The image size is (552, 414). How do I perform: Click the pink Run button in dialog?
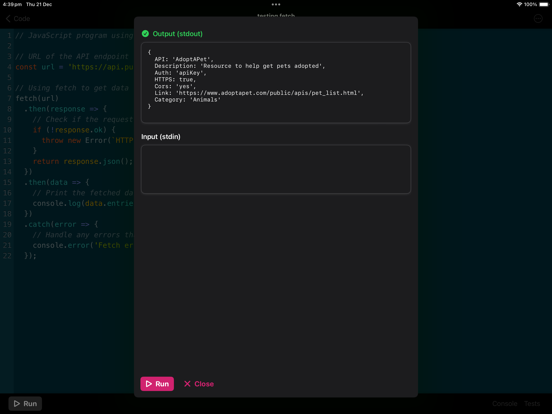pyautogui.click(x=157, y=384)
